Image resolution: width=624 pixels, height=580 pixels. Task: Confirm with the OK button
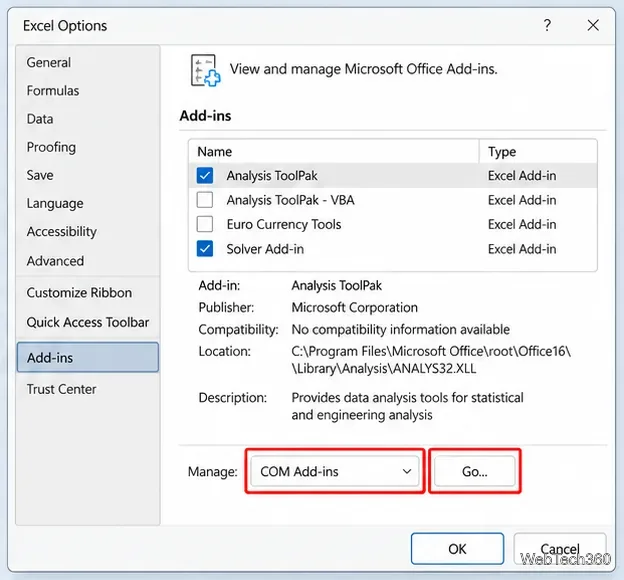[x=457, y=549]
